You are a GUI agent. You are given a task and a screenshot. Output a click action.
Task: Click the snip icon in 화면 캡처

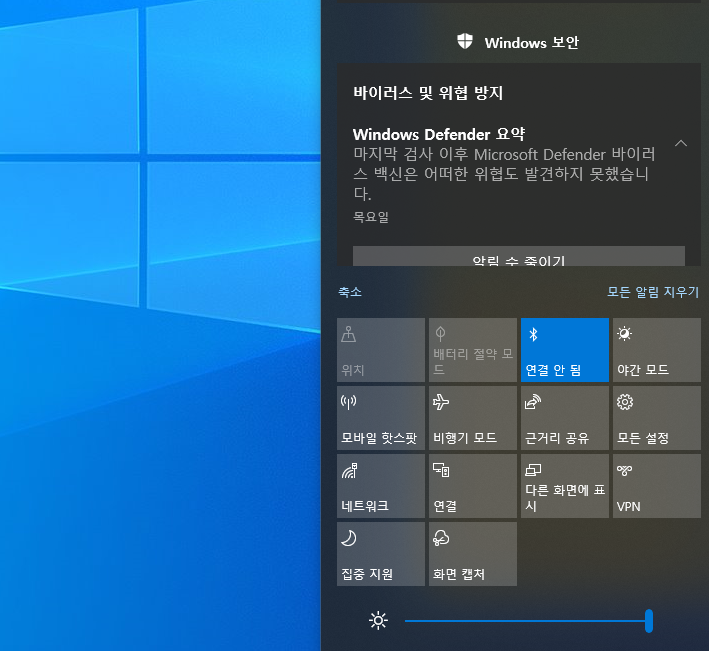[441, 538]
